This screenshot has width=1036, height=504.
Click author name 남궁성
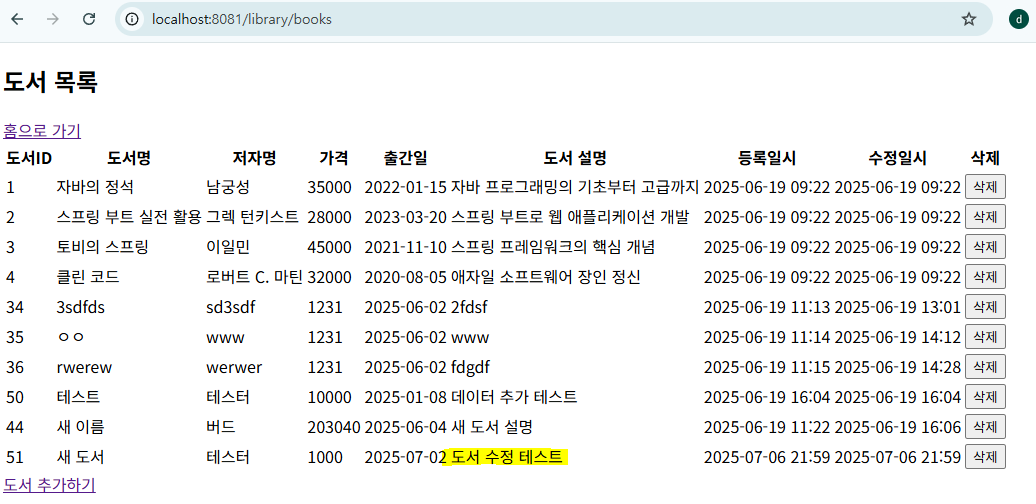pos(228,188)
